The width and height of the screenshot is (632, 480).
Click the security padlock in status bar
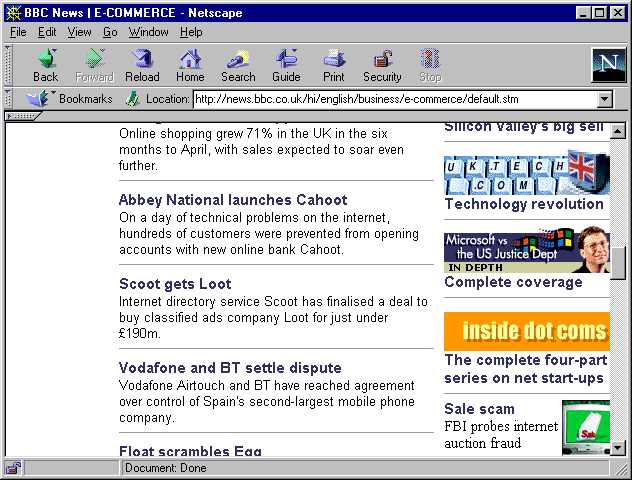pos(13,468)
